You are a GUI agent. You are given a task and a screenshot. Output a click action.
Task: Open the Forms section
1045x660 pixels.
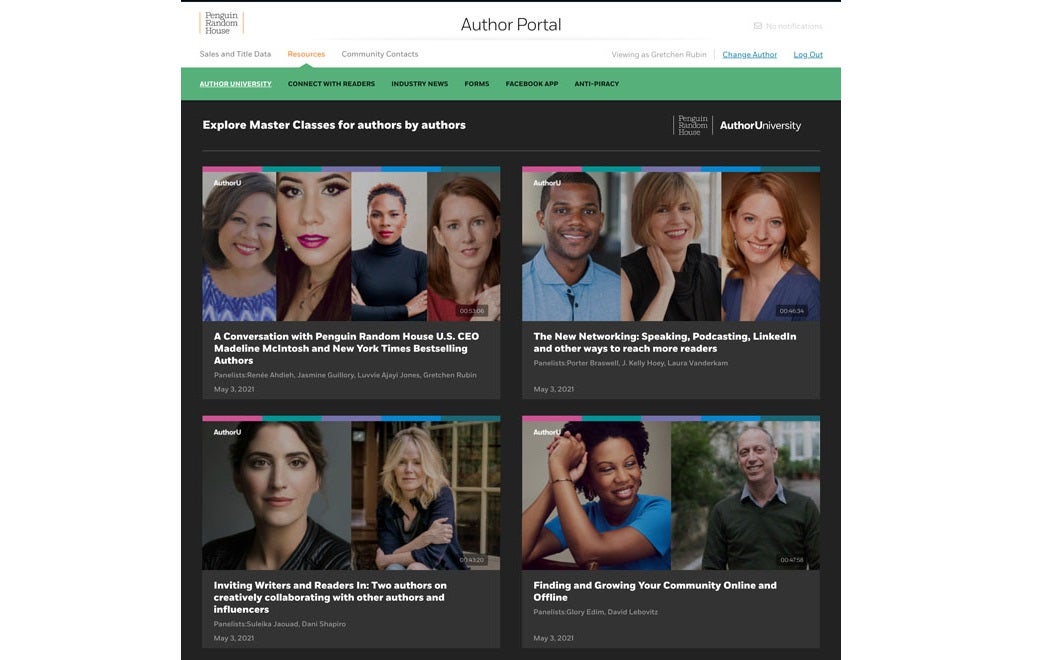pyautogui.click(x=477, y=84)
